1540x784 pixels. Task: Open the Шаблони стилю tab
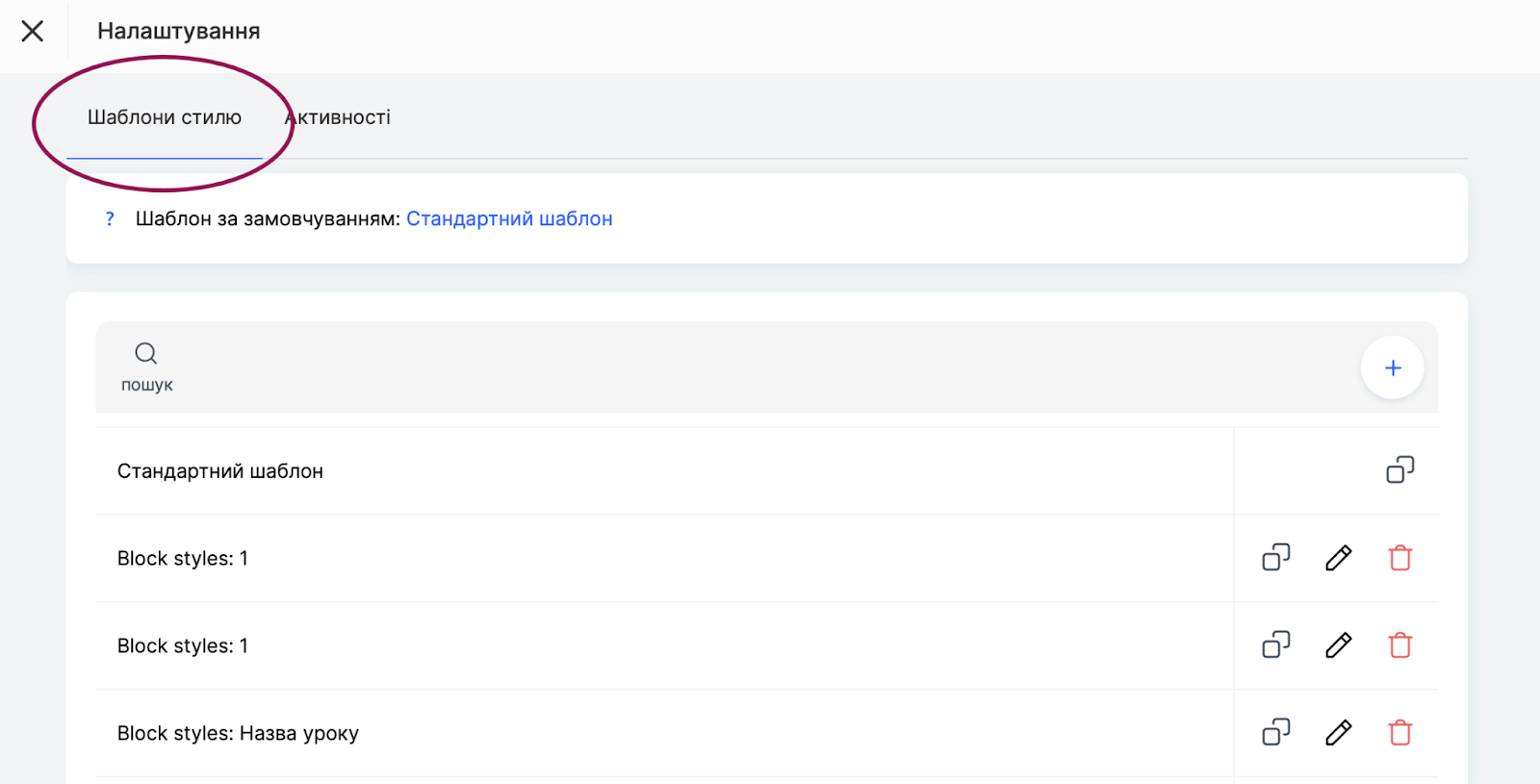[x=165, y=118]
